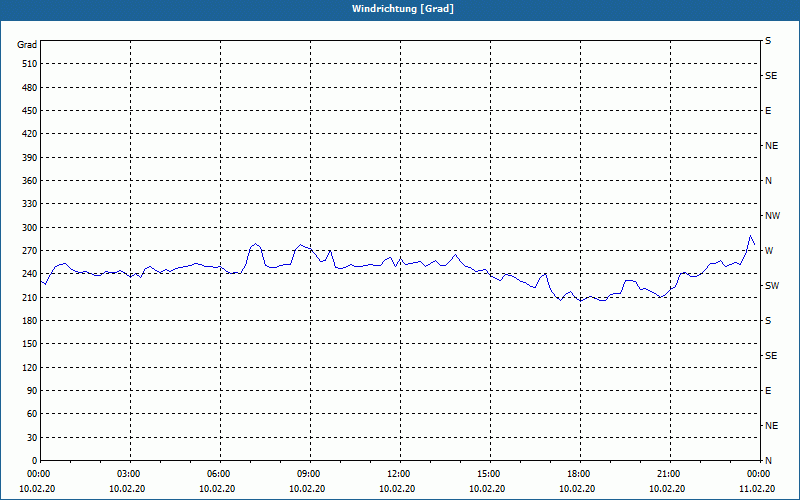Screen dimensions: 800x500
Task: Click the 480 y-axis label
Action: [29, 88]
